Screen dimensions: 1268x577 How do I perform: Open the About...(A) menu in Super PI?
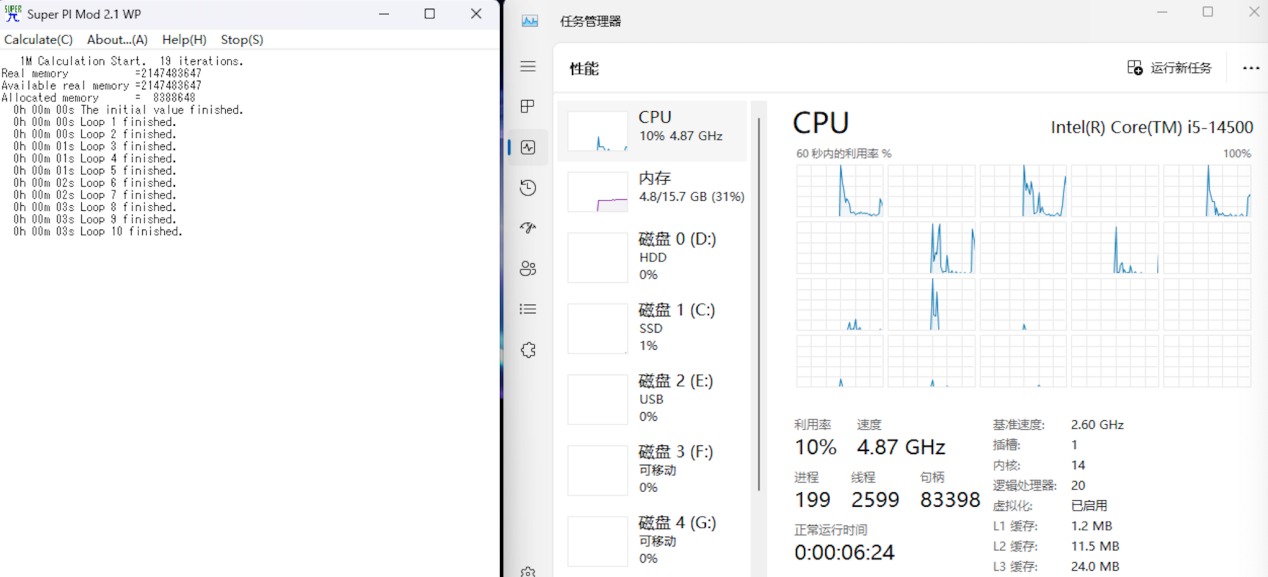(x=117, y=40)
